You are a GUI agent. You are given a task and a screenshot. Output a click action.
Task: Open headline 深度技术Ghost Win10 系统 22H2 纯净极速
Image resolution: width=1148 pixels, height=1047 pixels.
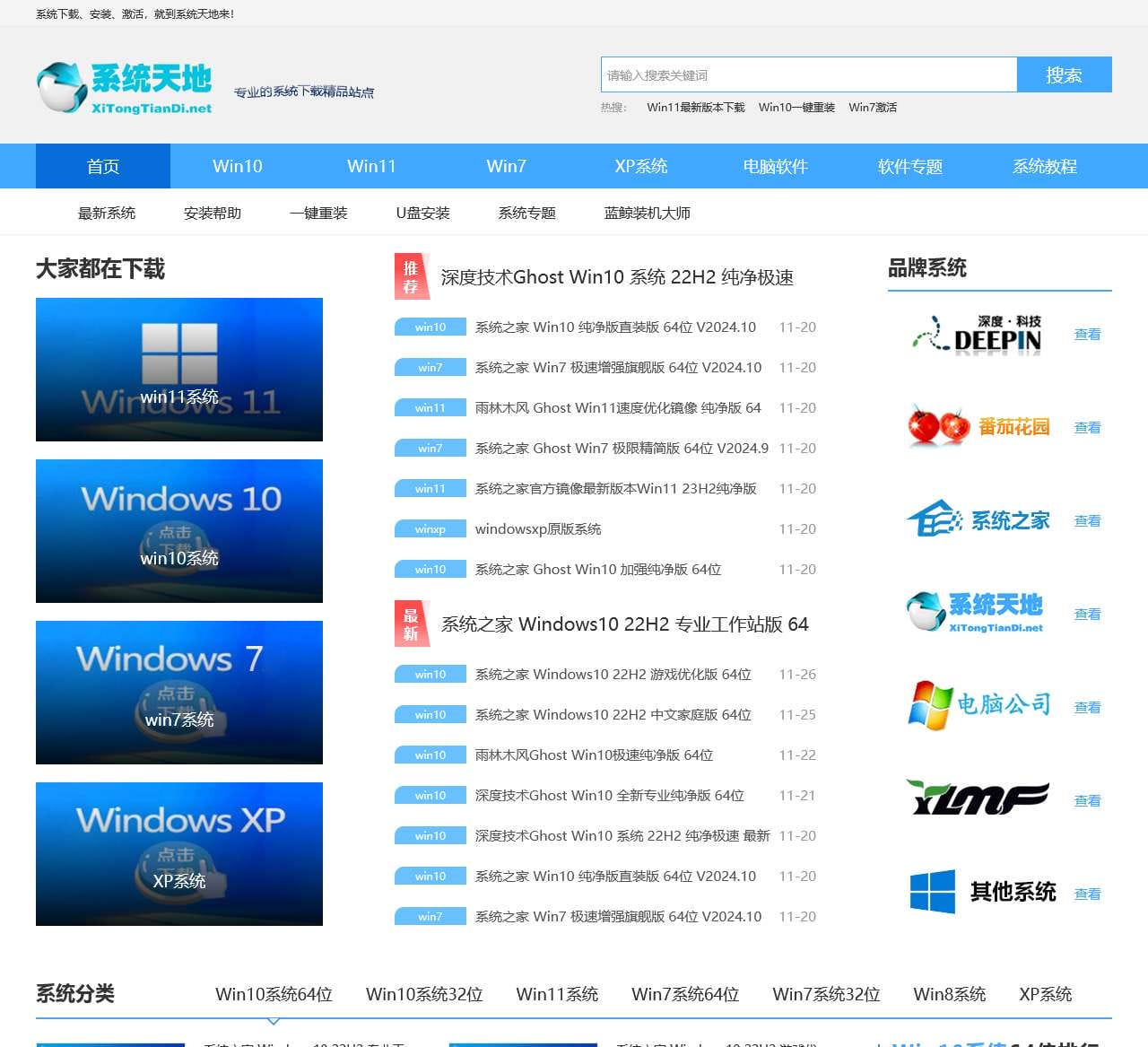[x=617, y=277]
